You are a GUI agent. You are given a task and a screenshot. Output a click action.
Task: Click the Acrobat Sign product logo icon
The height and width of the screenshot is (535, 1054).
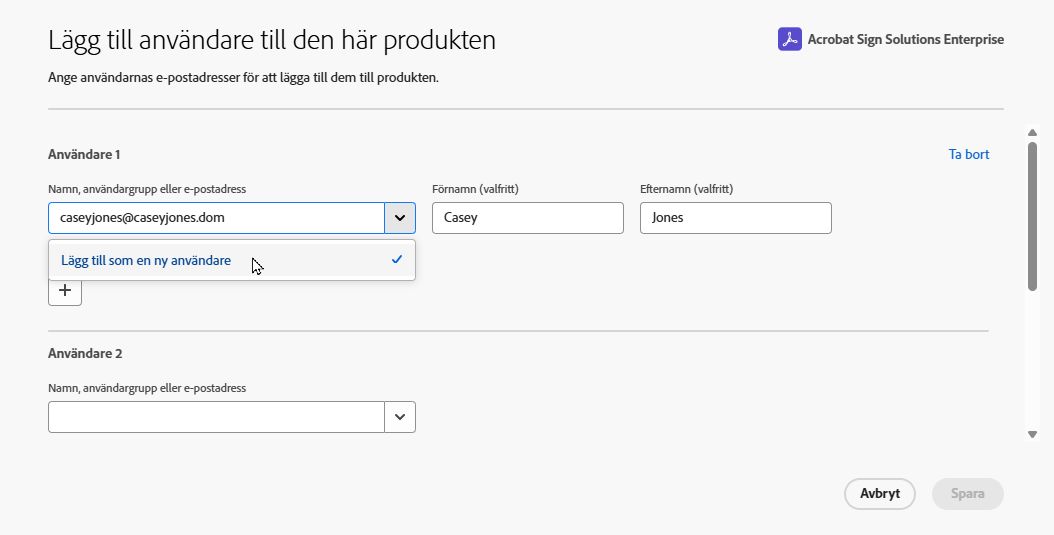click(x=790, y=39)
